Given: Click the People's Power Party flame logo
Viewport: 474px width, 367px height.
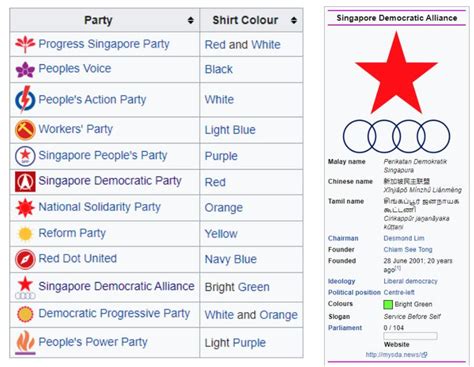Looking at the screenshot, I should click(25, 342).
